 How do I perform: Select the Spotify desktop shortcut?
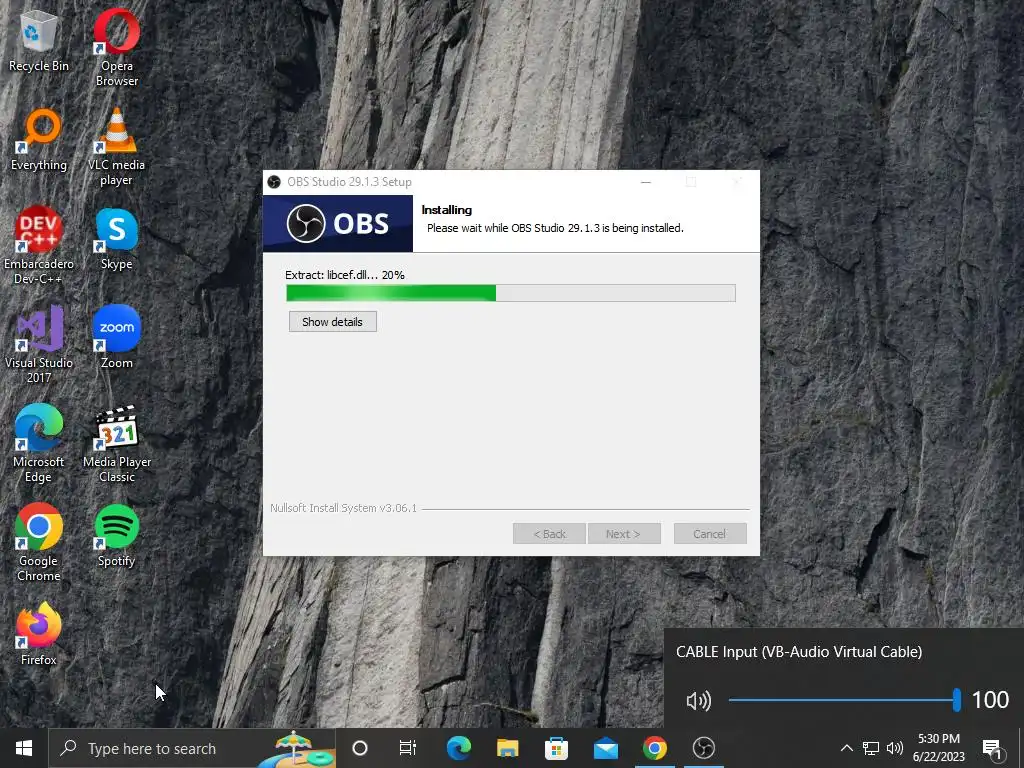click(x=116, y=536)
